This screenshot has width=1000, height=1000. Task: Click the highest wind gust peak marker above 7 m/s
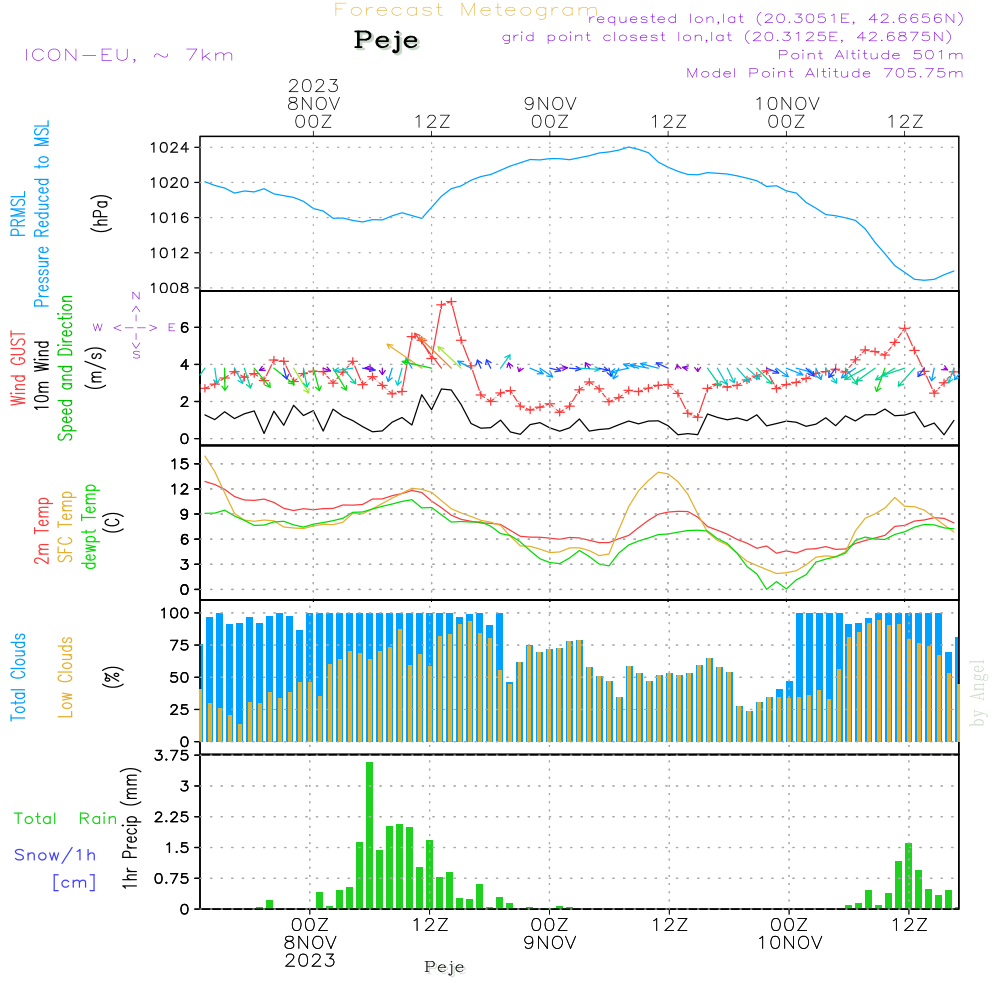452,301
